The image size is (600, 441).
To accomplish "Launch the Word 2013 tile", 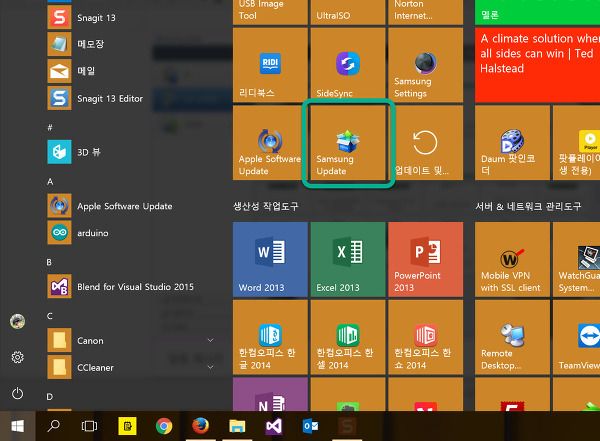I will (x=270, y=259).
